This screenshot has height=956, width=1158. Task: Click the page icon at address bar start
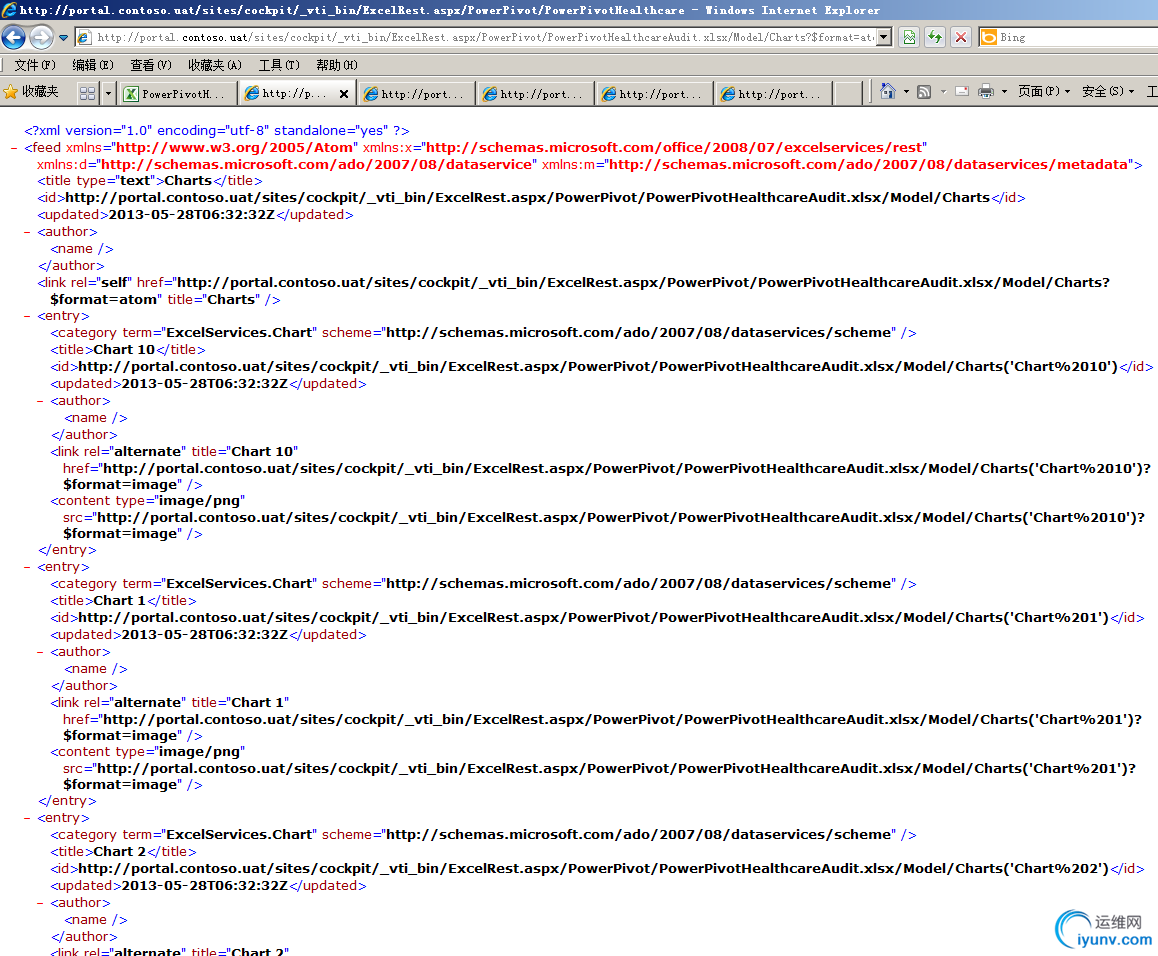(x=85, y=37)
